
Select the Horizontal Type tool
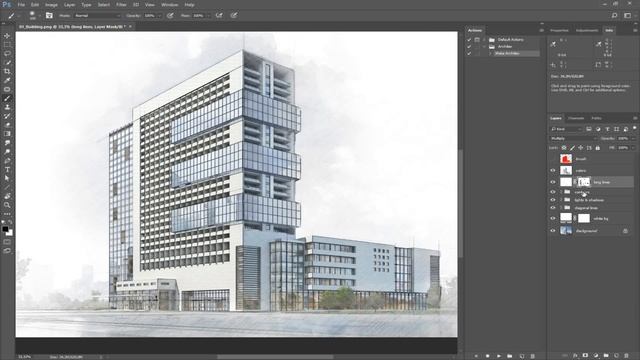[x=7, y=169]
